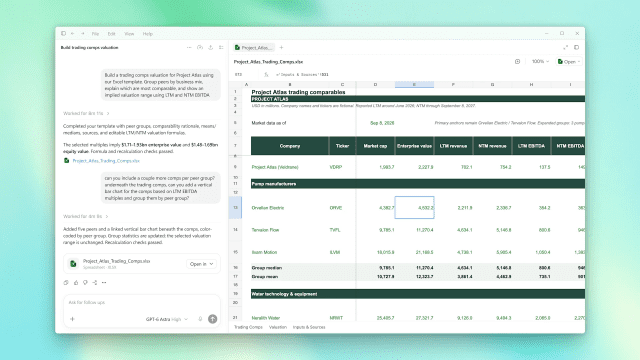Click the 'Group median' row label
Screen dimensions: 640x360
click(267, 268)
